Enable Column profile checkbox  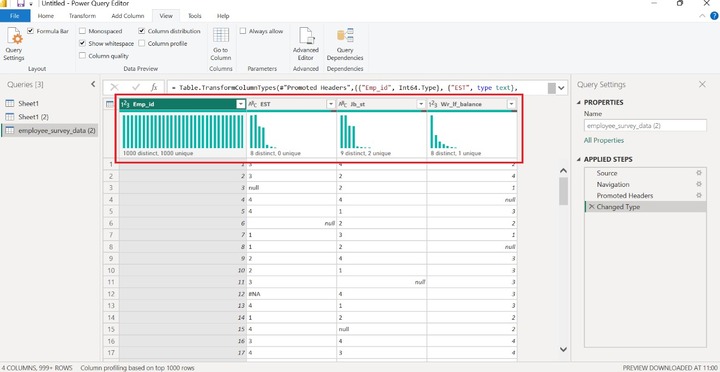(141, 44)
